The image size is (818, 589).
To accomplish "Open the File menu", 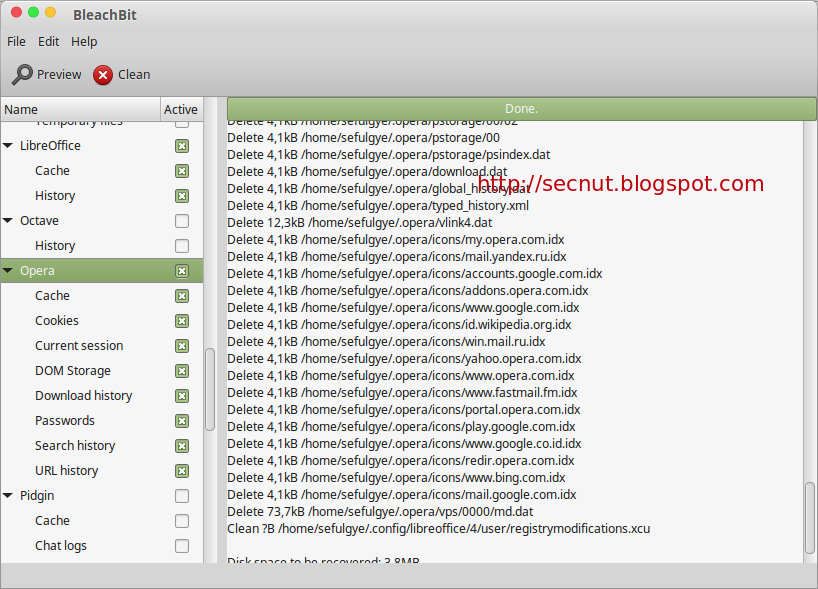I will (x=16, y=42).
